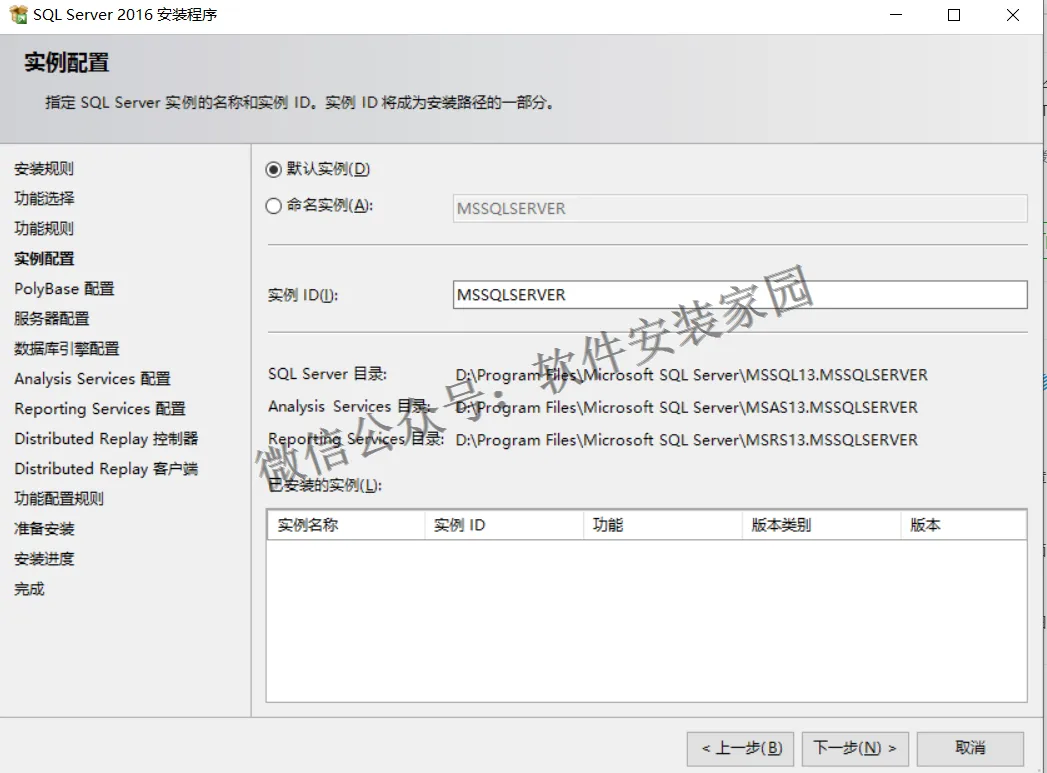Screen dimensions: 1047x773
Task: Open the Distributed Replay 客户端 step
Action: [x=106, y=469]
